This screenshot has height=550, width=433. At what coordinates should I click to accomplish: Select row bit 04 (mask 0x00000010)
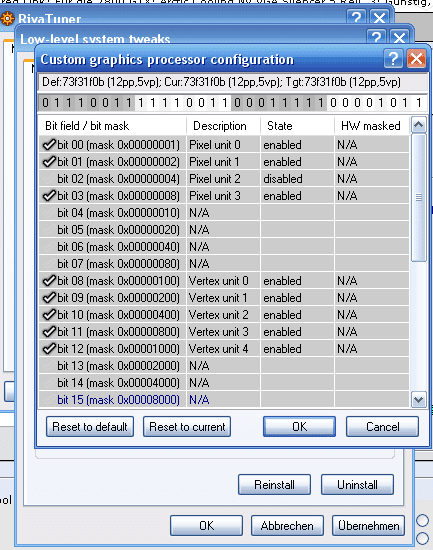[224, 213]
